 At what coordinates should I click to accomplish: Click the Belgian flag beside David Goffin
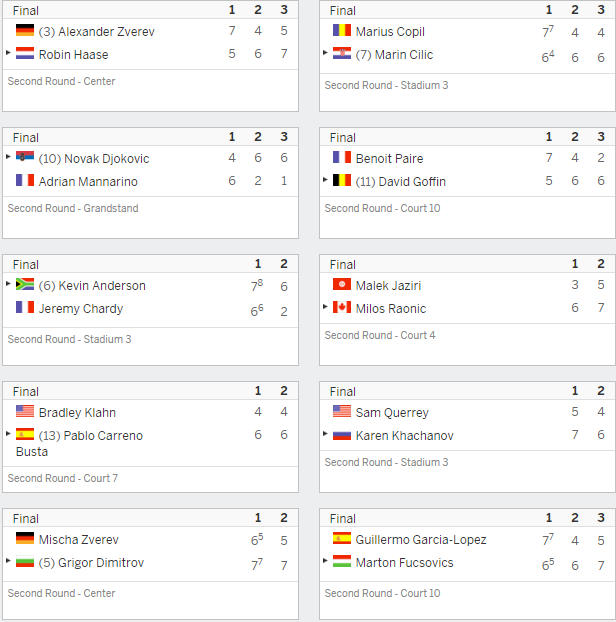click(342, 180)
